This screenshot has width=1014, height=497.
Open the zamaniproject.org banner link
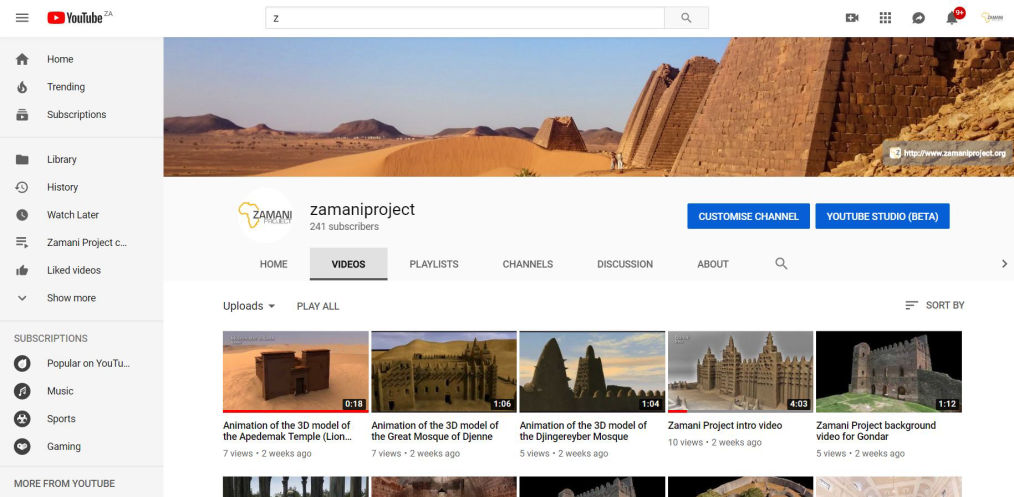coord(948,153)
